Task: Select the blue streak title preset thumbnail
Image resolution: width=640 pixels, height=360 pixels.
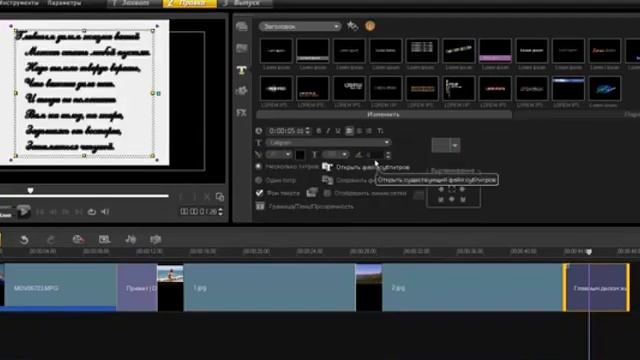Action: pyautogui.click(x=568, y=88)
